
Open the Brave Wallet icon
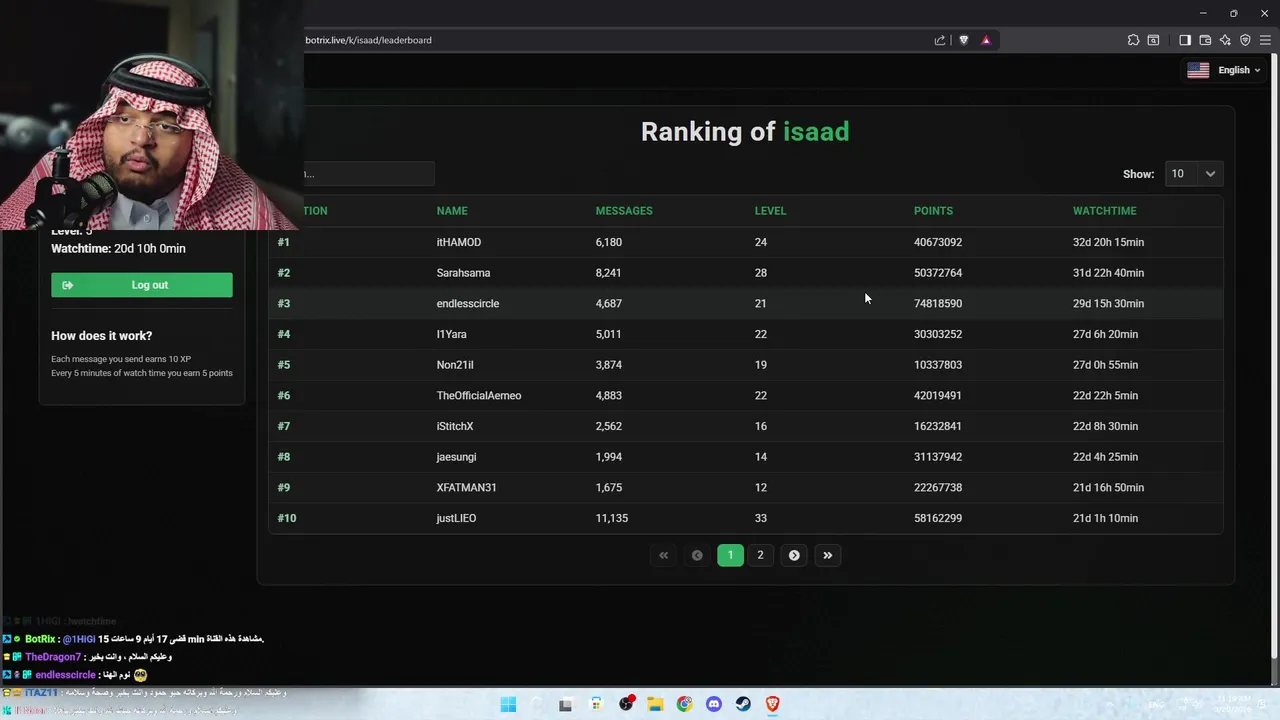point(1205,40)
